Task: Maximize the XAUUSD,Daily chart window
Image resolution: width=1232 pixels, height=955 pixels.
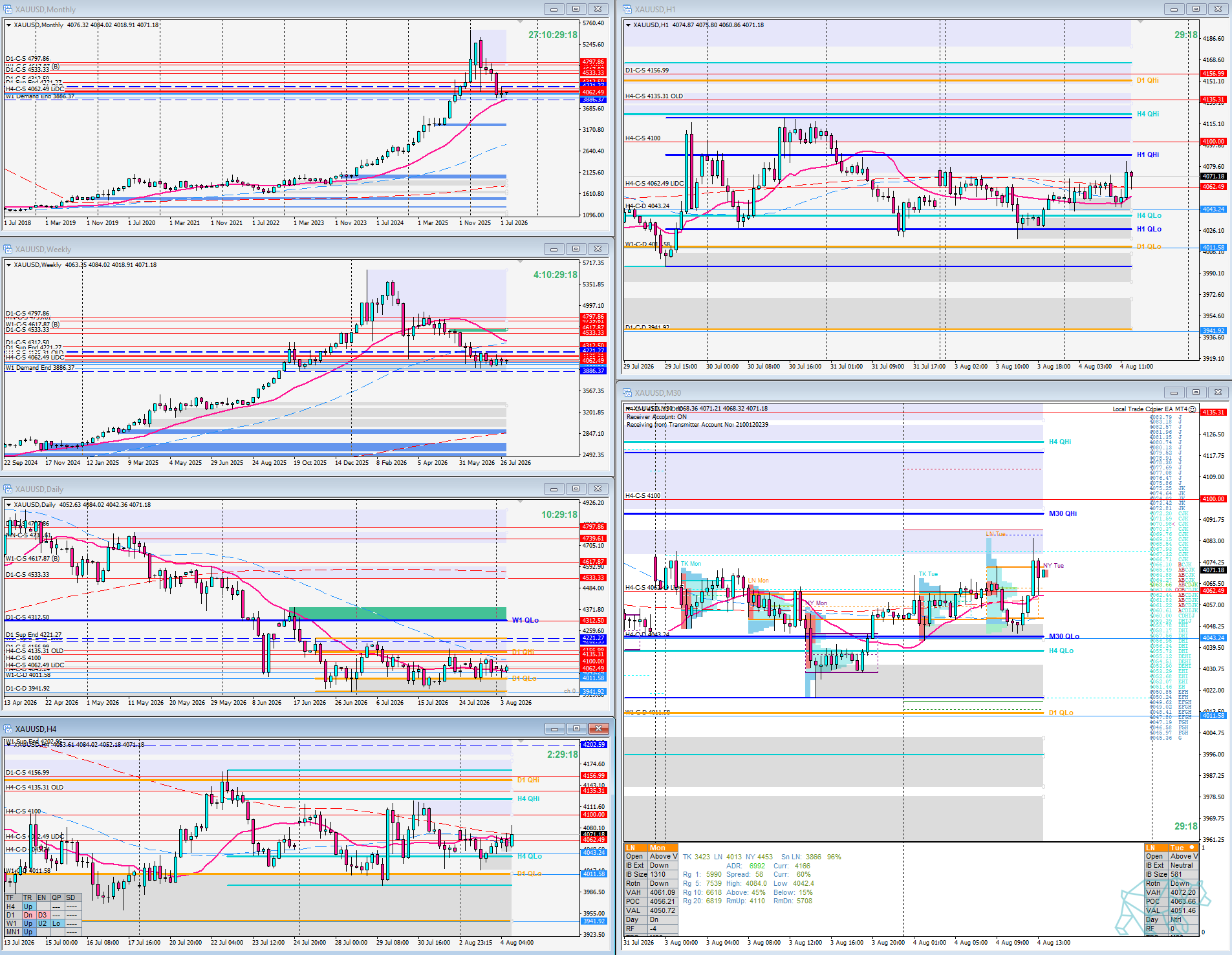Action: [576, 489]
